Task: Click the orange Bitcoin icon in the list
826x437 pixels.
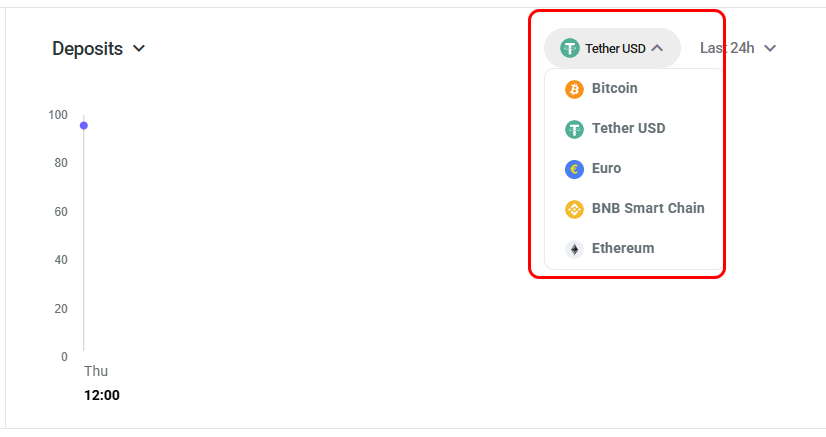Action: (574, 89)
